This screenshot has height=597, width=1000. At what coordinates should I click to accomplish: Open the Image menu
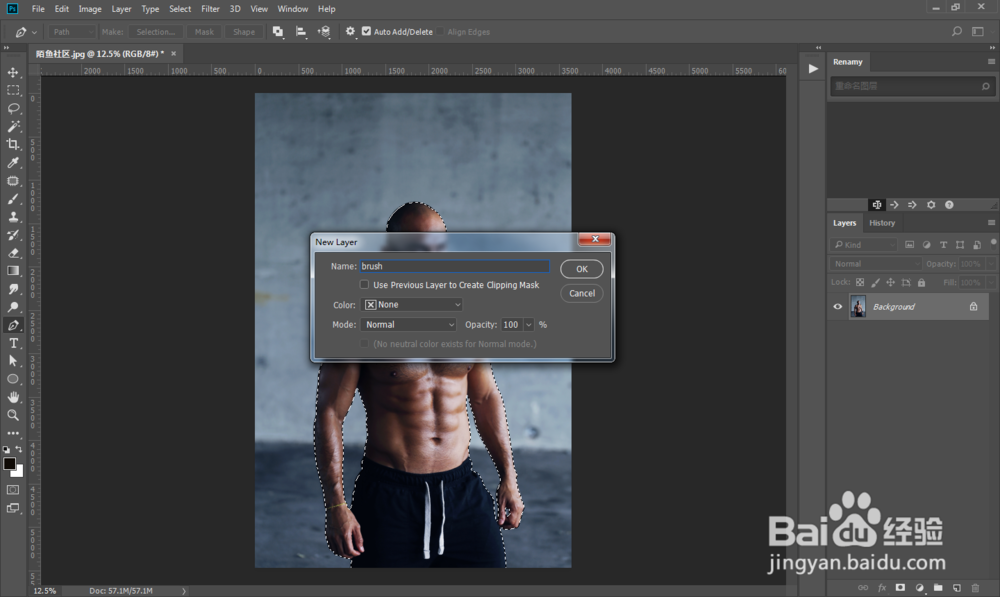click(x=90, y=9)
